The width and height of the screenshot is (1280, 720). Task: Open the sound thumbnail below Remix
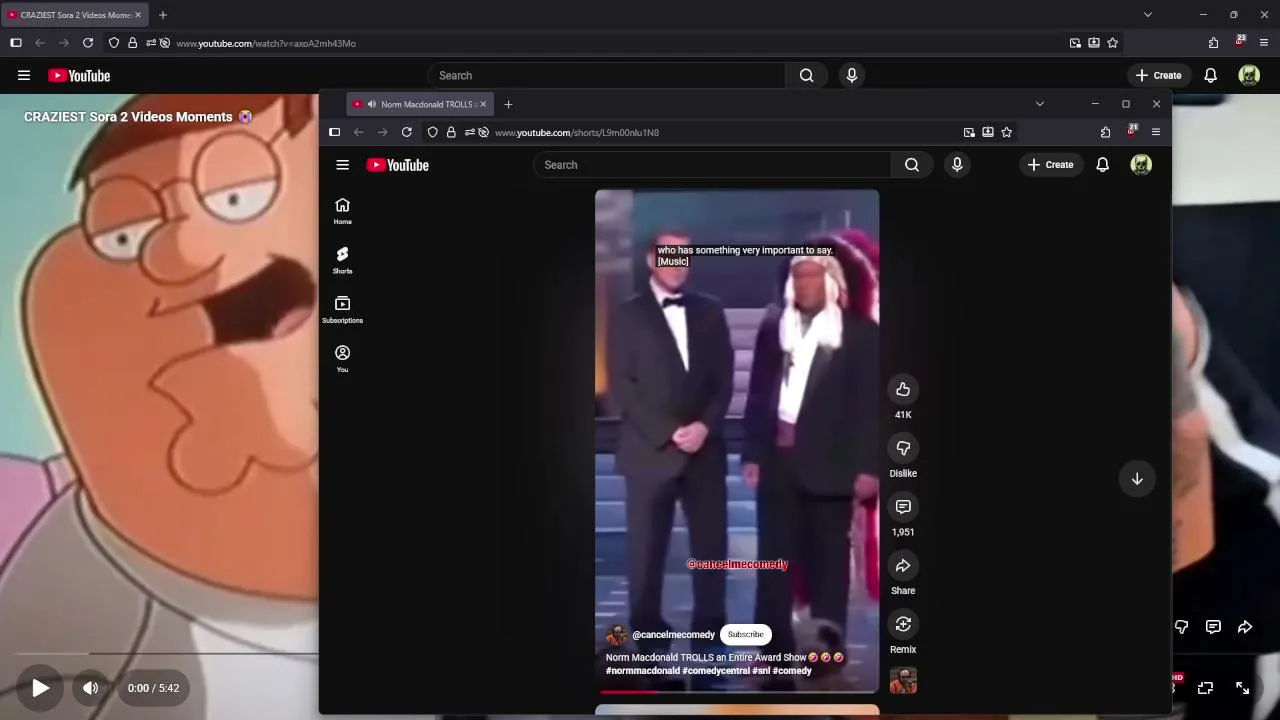coord(903,681)
